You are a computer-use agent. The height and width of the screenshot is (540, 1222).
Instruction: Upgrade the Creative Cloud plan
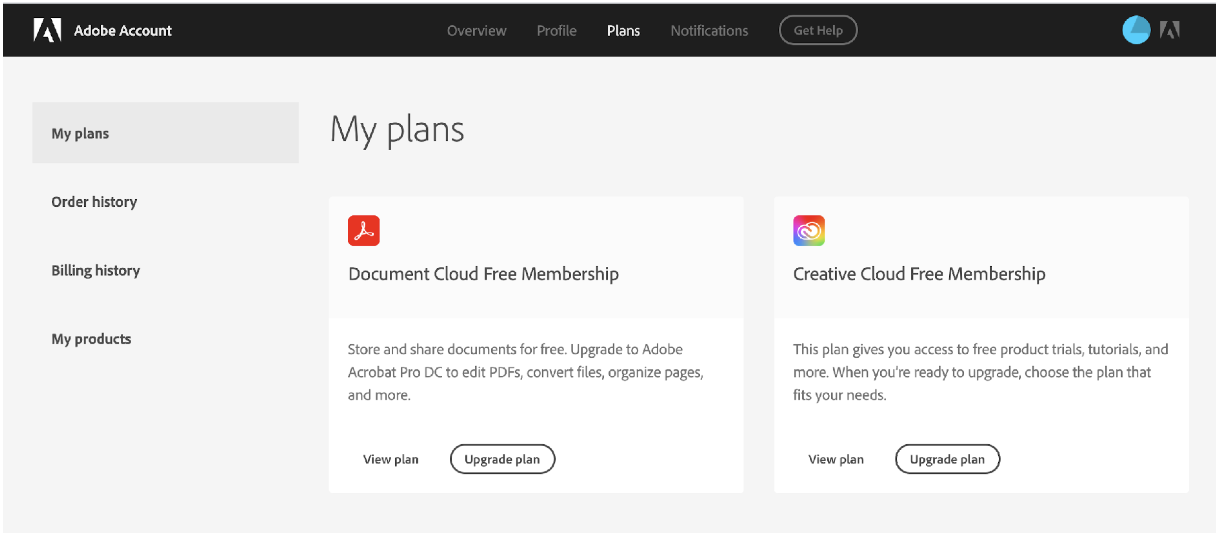[x=947, y=460]
